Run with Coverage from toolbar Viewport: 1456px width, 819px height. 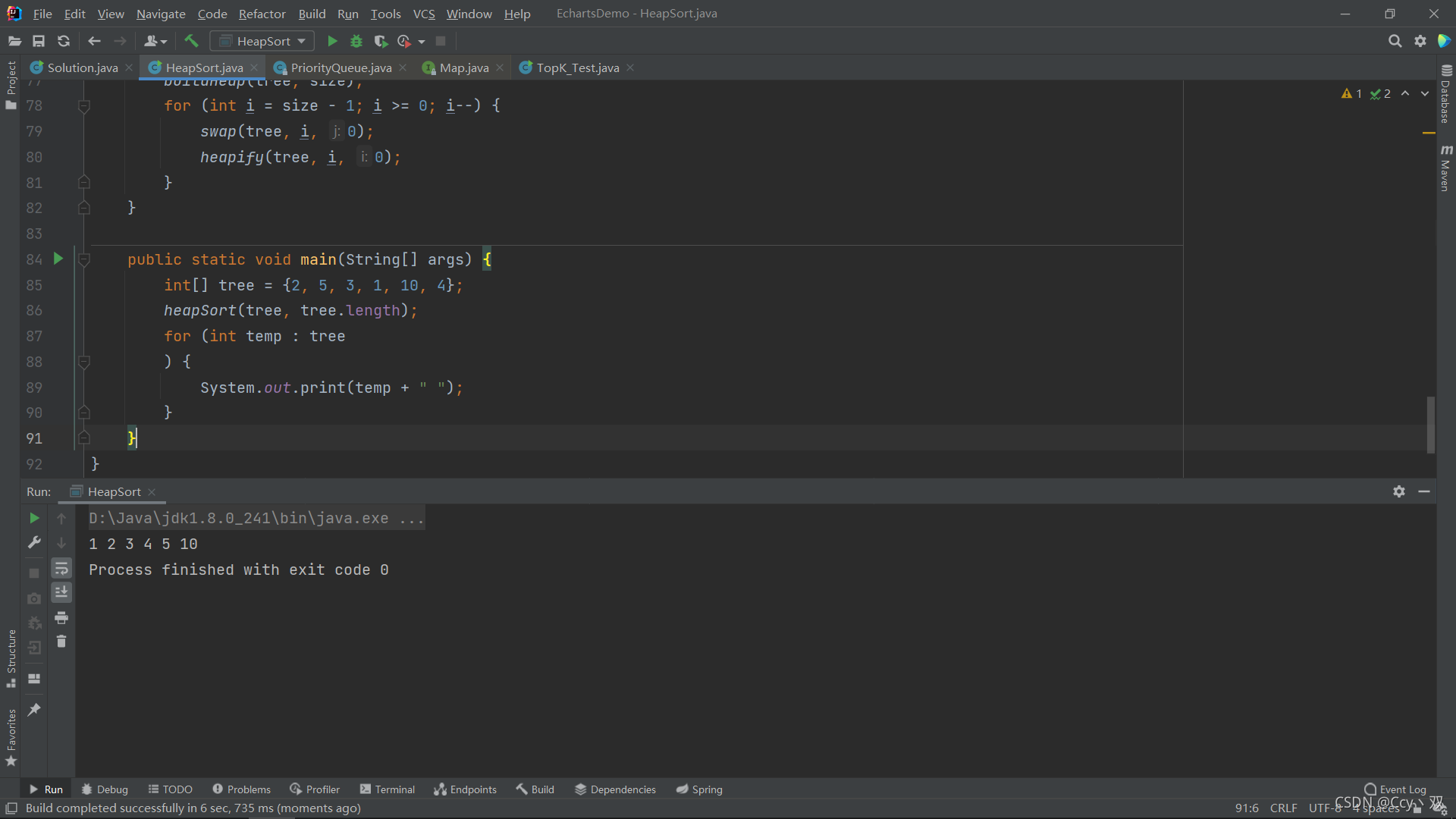[x=381, y=41]
